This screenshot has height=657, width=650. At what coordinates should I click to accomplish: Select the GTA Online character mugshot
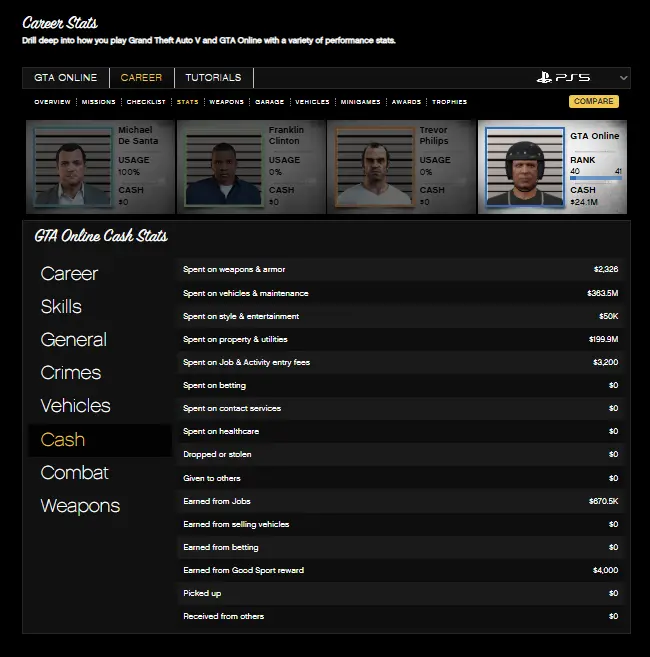(x=524, y=167)
